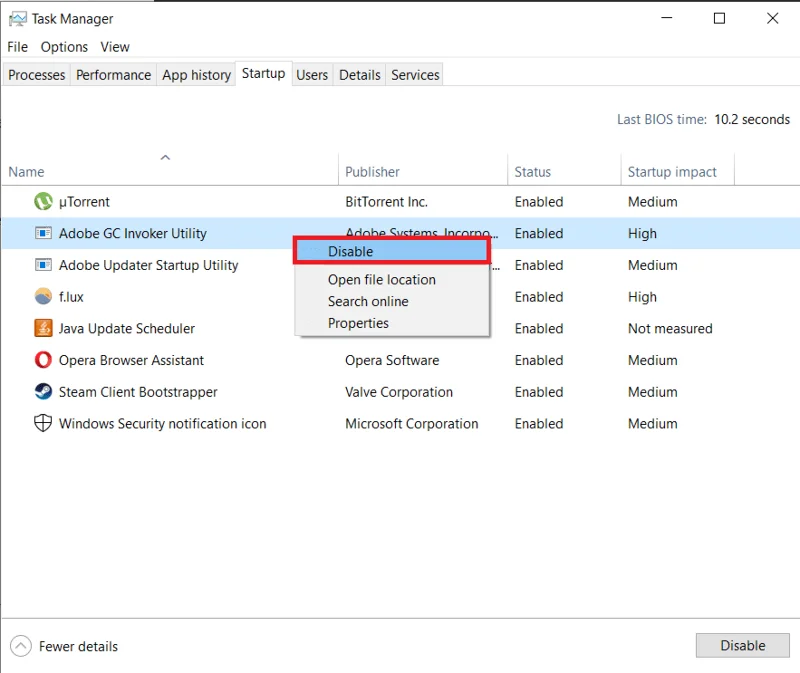Screen dimensions: 800x673
Task: Click the µTorrent green icon
Action: point(43,202)
